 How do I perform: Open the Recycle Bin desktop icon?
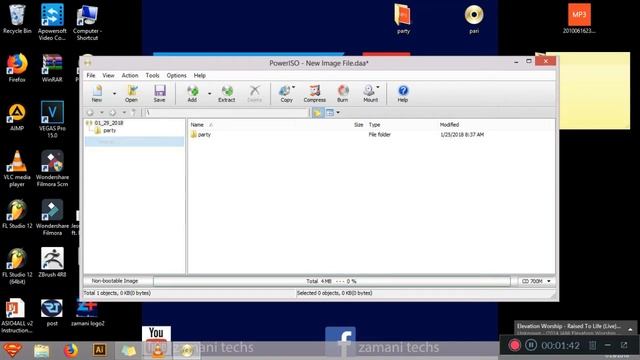point(17,19)
